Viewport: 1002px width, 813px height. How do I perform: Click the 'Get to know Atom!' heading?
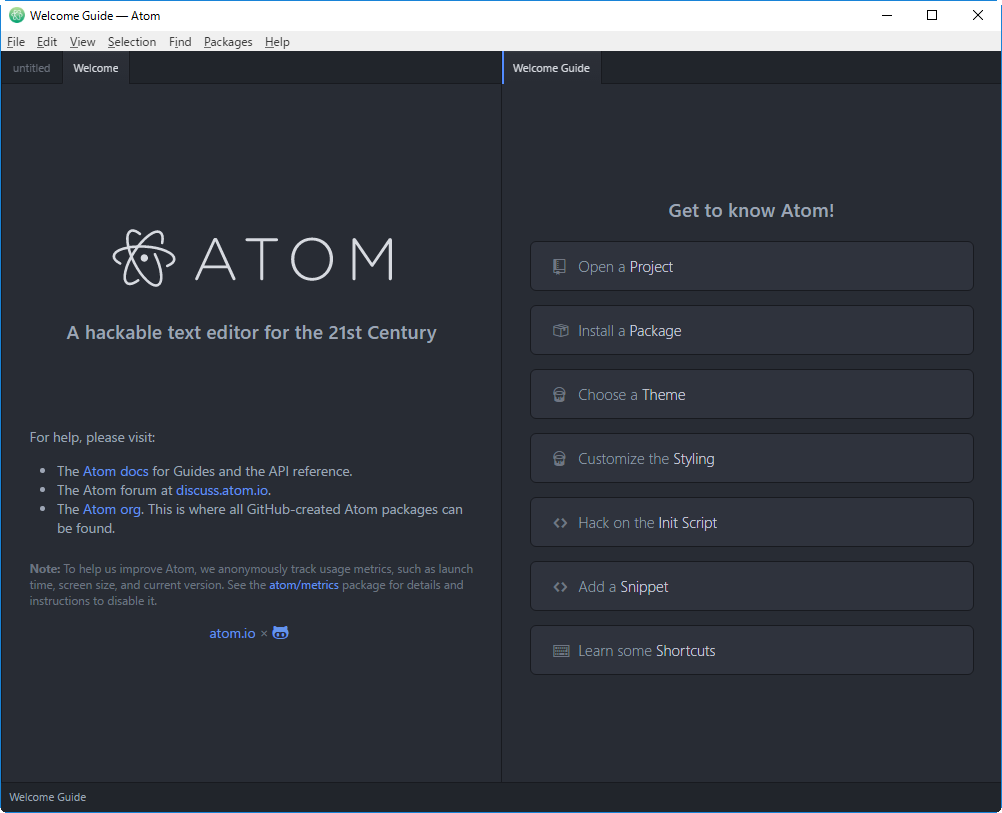pyautogui.click(x=752, y=210)
